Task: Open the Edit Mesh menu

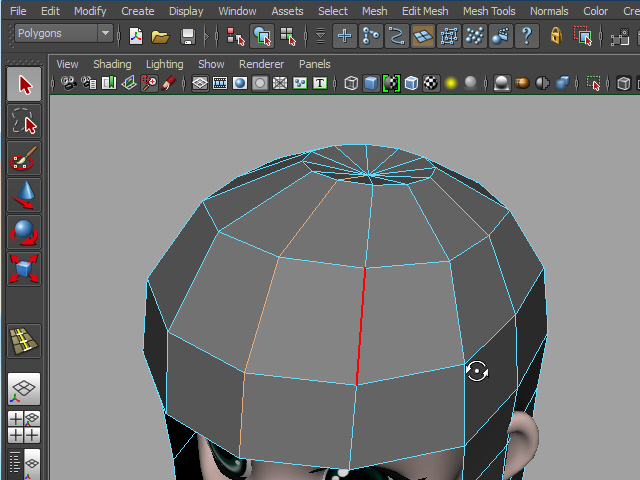Action: [424, 11]
